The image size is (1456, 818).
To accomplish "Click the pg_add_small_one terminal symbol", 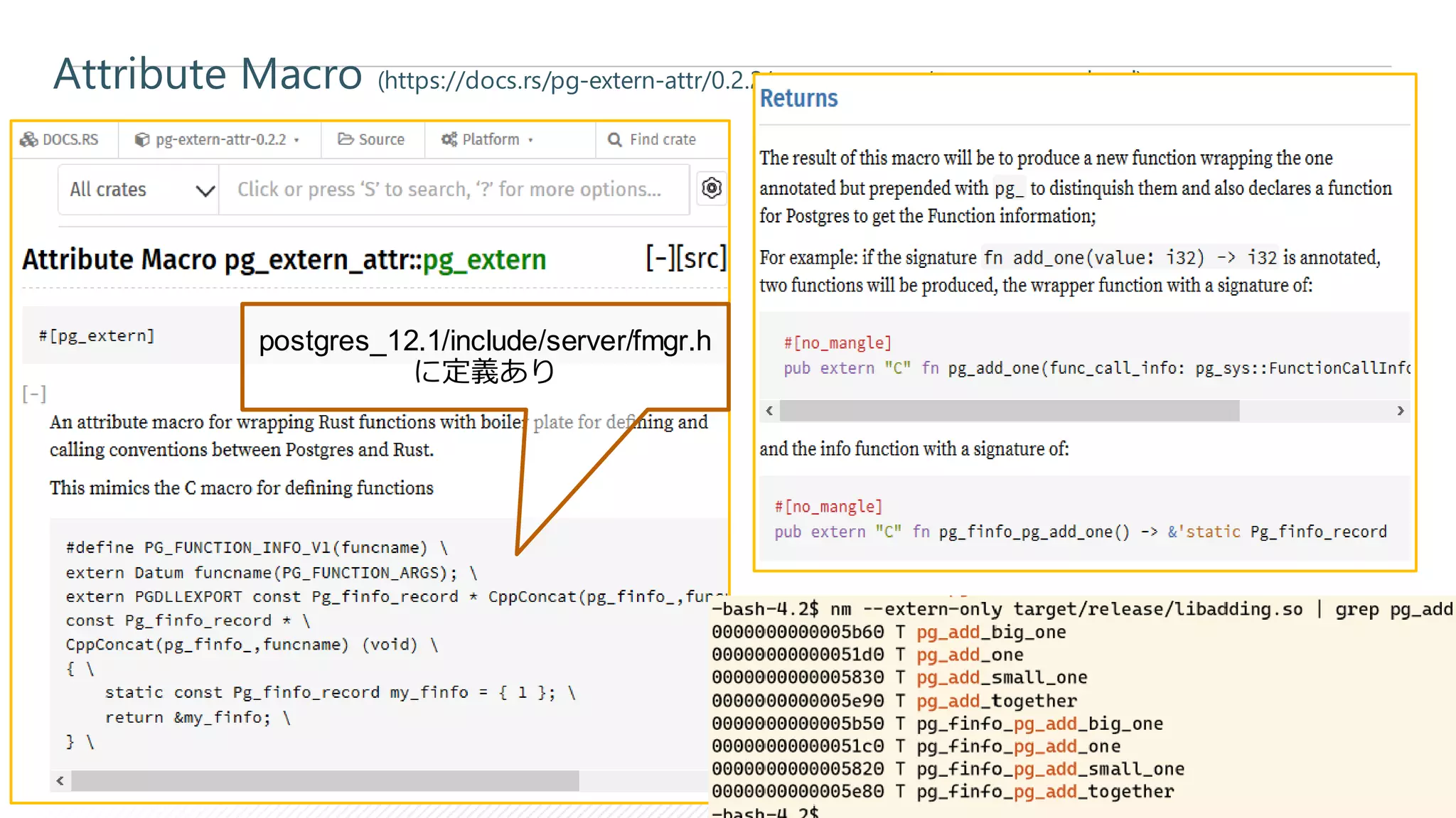I will tap(1002, 678).
